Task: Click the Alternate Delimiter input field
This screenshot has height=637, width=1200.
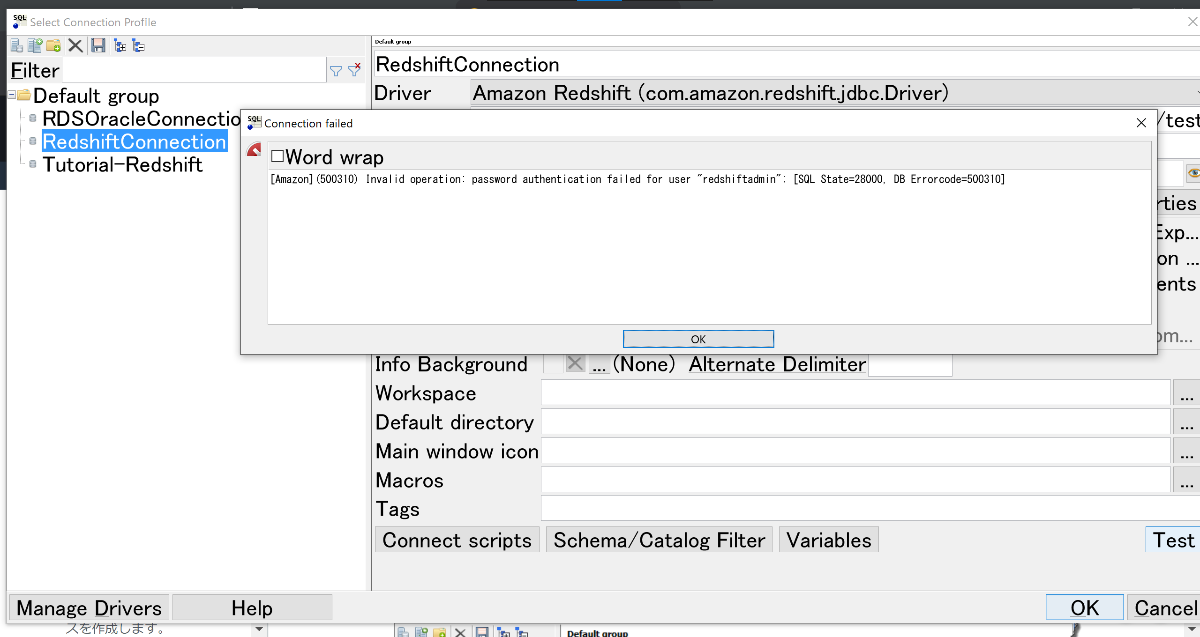Action: click(x=910, y=365)
